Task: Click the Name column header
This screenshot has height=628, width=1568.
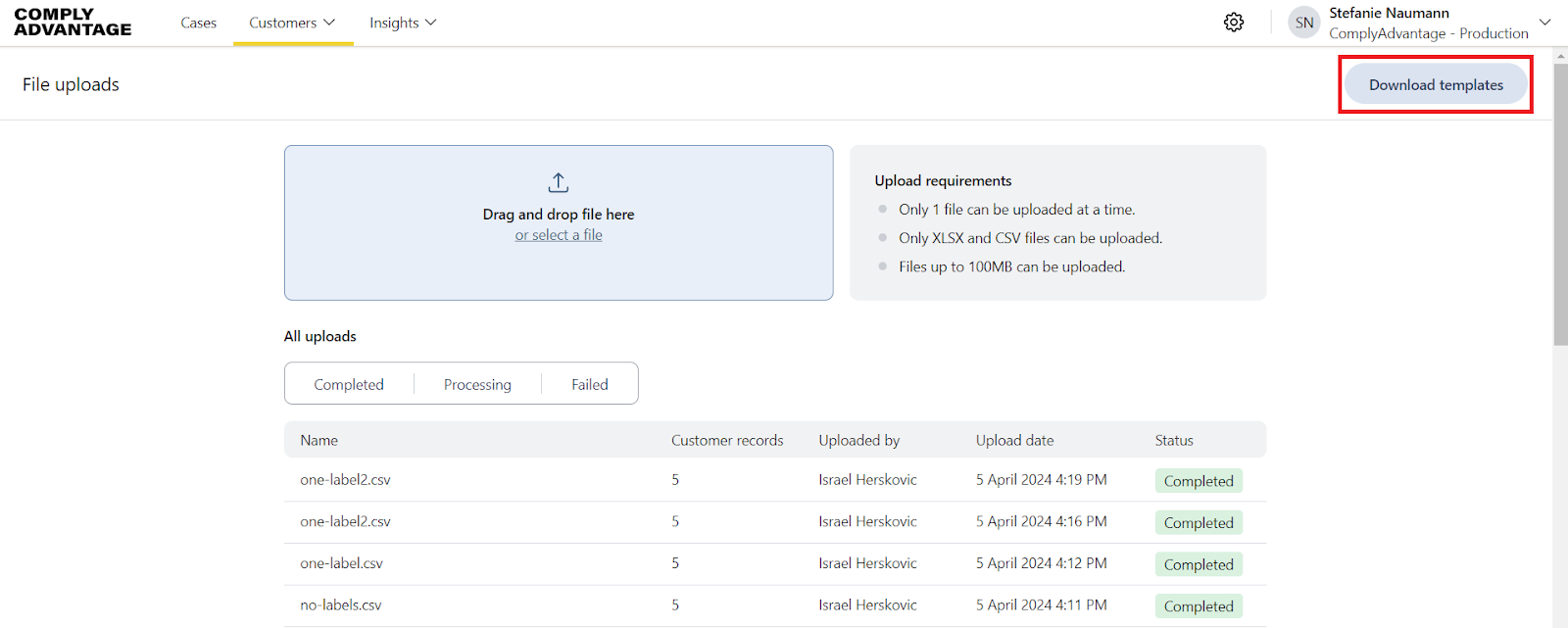Action: [319, 441]
